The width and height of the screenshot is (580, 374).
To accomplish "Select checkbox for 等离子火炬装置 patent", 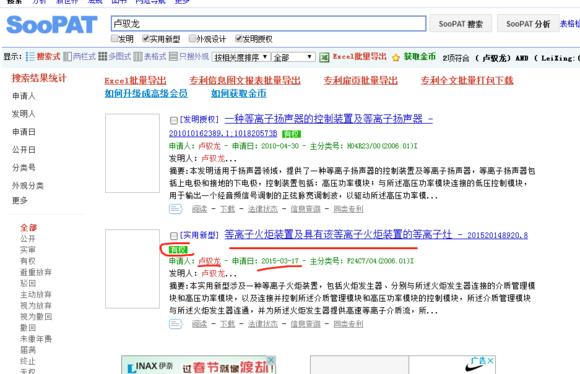I will [173, 236].
